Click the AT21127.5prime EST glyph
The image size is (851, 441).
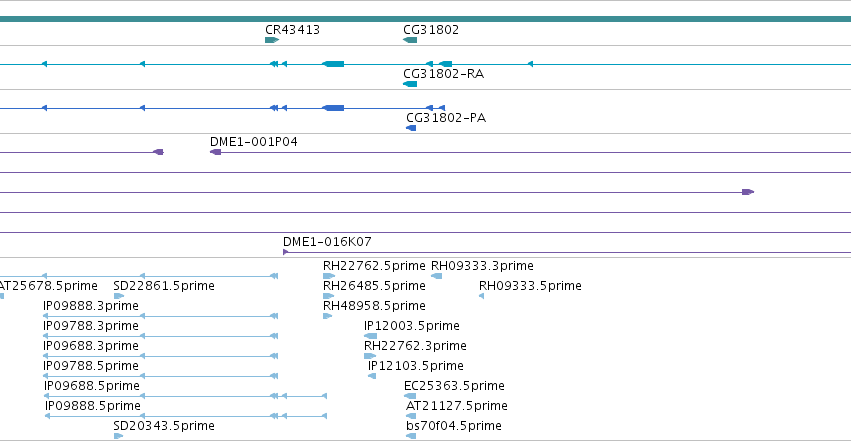[x=411, y=417]
